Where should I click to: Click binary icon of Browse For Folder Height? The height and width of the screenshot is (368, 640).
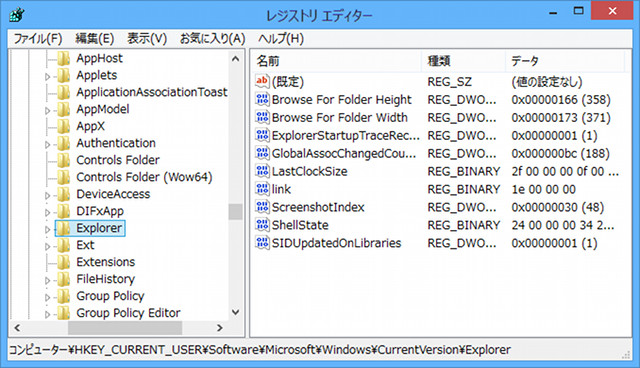pos(262,99)
